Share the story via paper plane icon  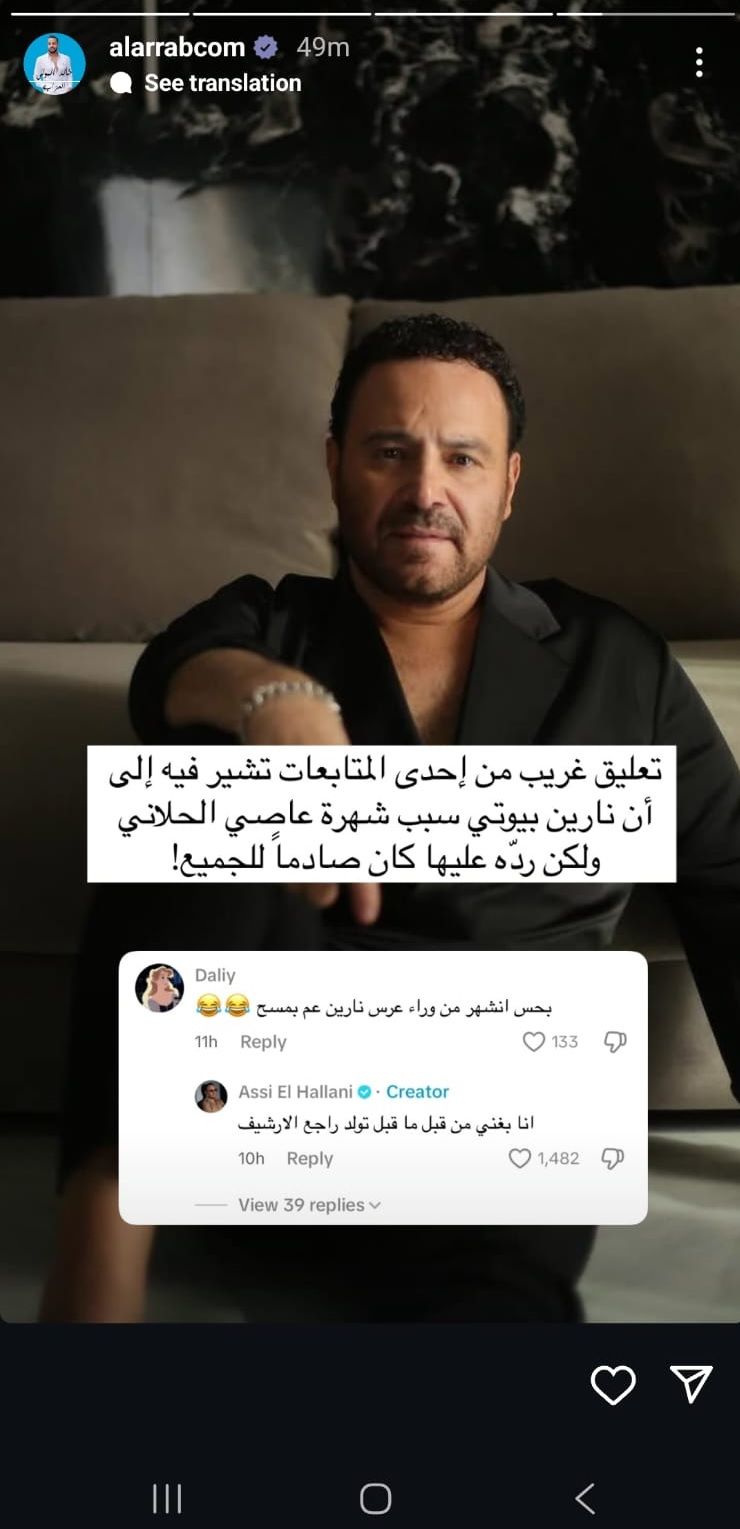click(x=691, y=1384)
